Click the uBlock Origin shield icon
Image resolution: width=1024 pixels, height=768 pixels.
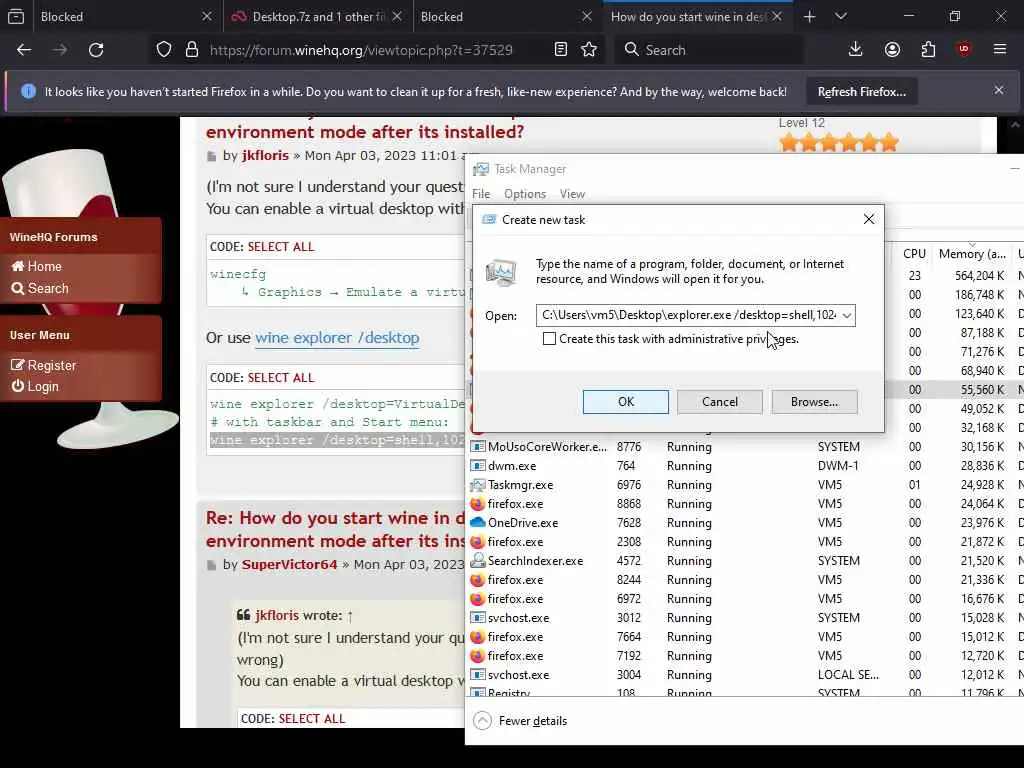coord(964,50)
